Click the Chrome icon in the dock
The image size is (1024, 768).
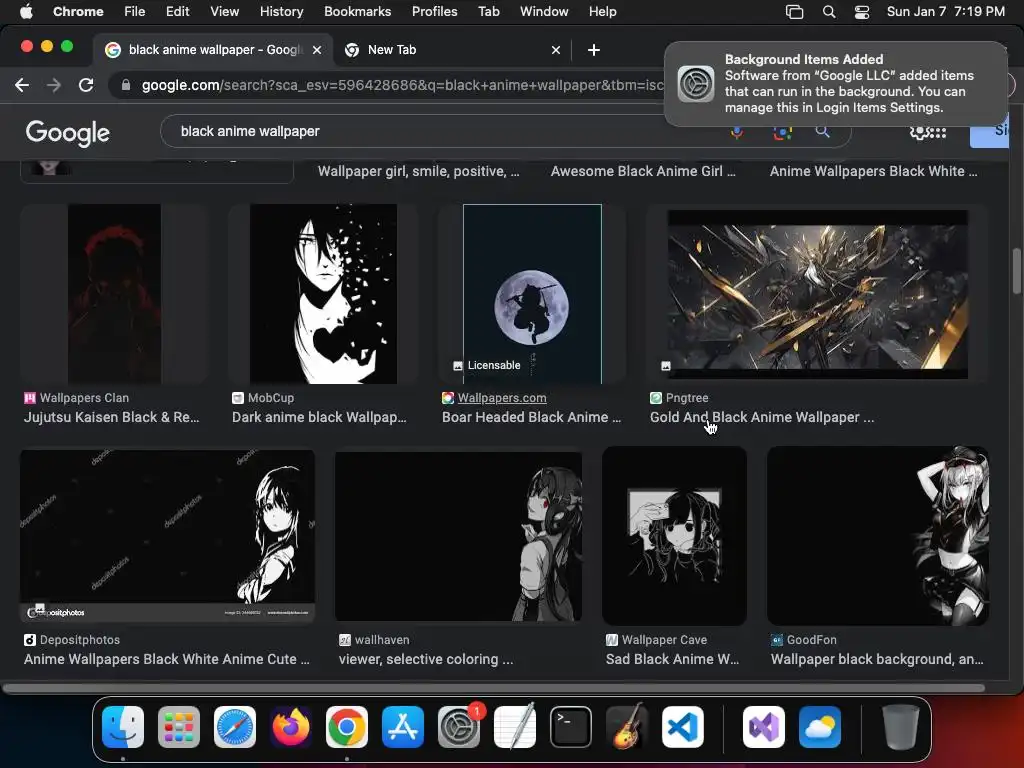tap(347, 727)
